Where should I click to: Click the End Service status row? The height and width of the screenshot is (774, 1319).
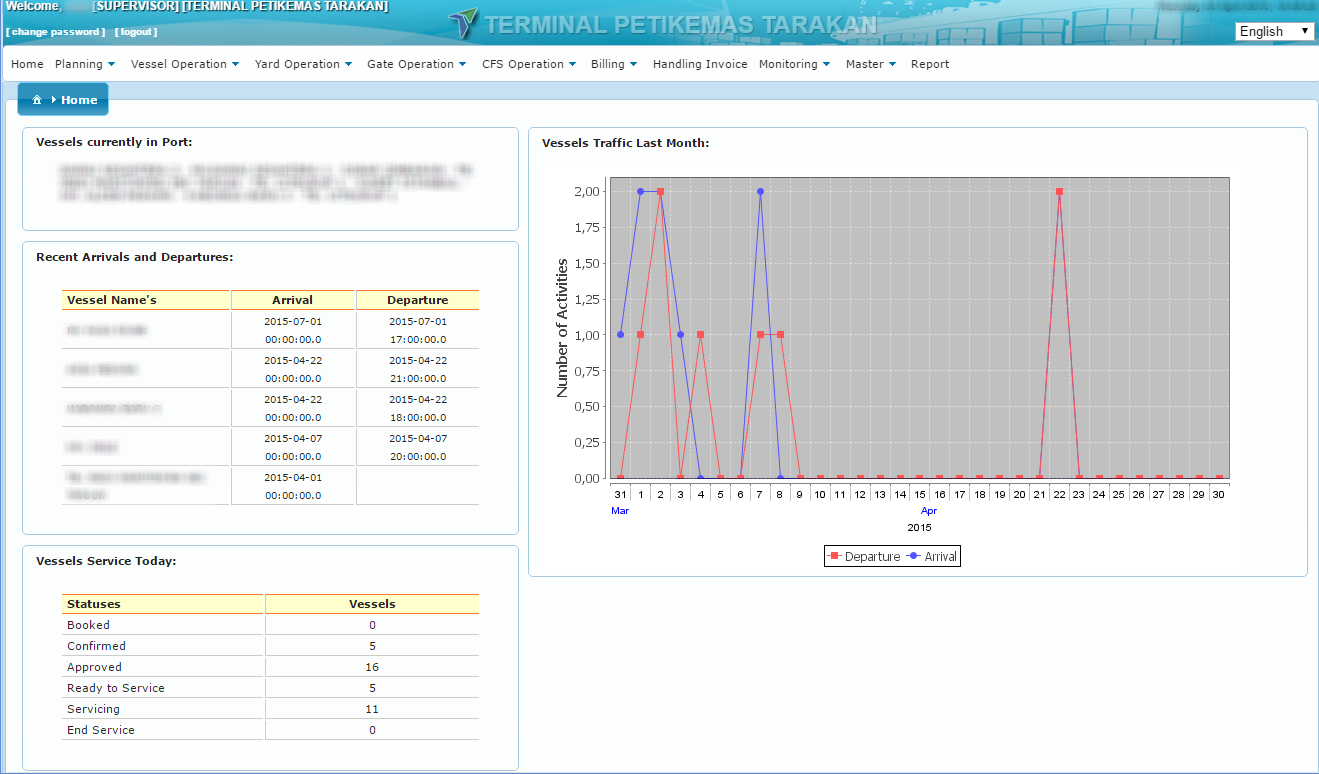point(270,730)
